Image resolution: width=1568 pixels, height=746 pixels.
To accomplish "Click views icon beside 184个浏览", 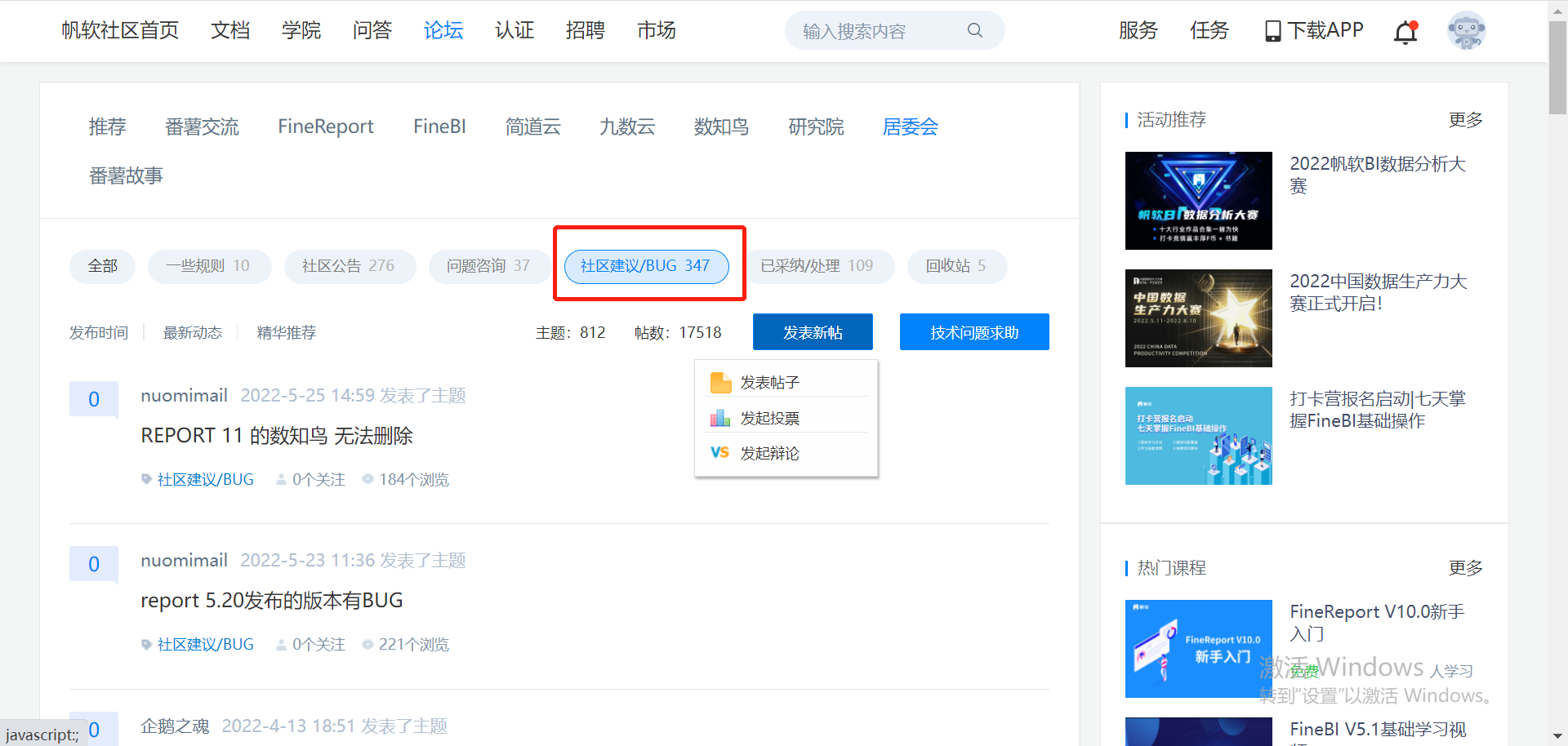I will pyautogui.click(x=367, y=480).
